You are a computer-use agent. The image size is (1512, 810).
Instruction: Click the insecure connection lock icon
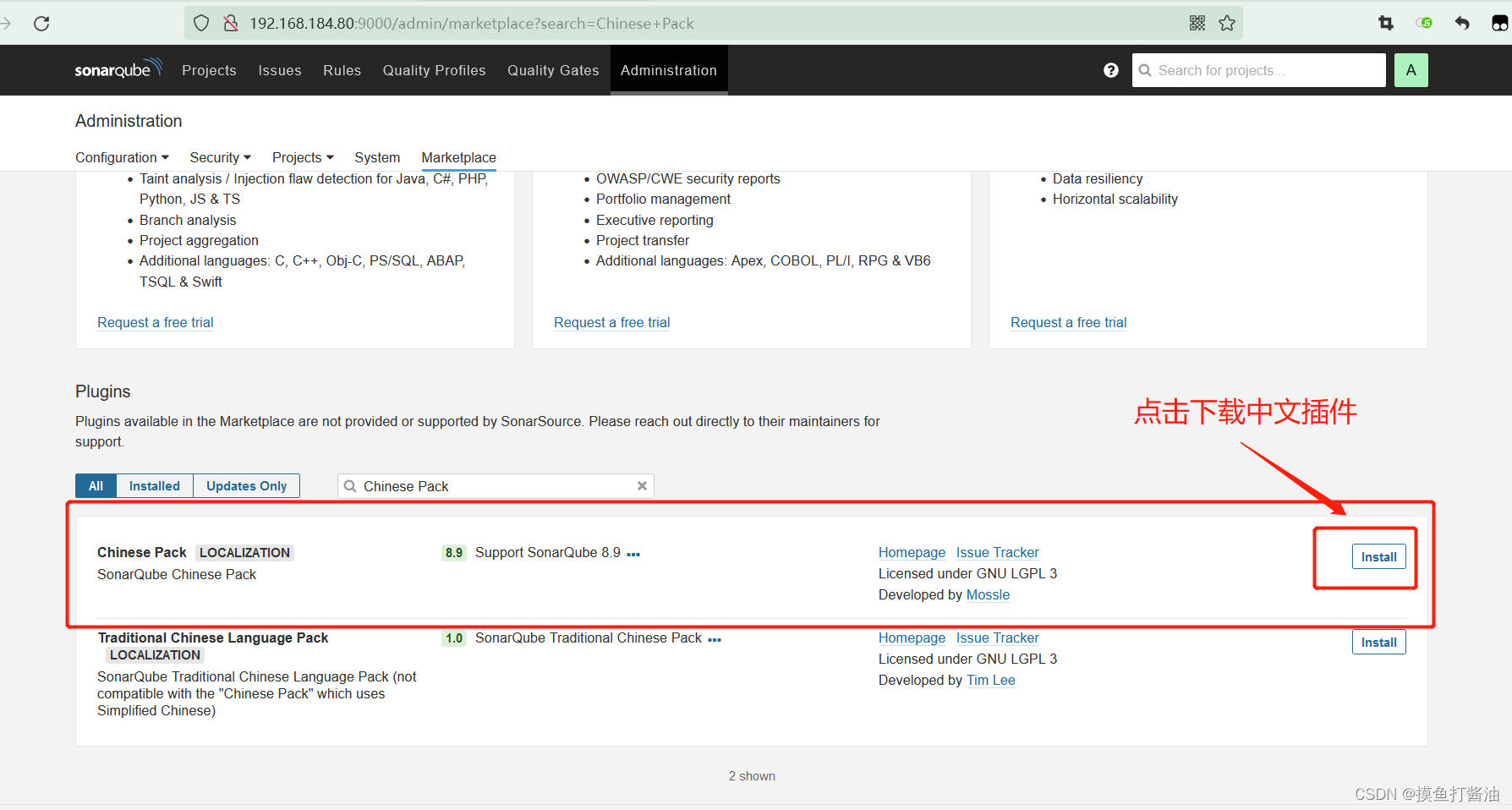(230, 24)
